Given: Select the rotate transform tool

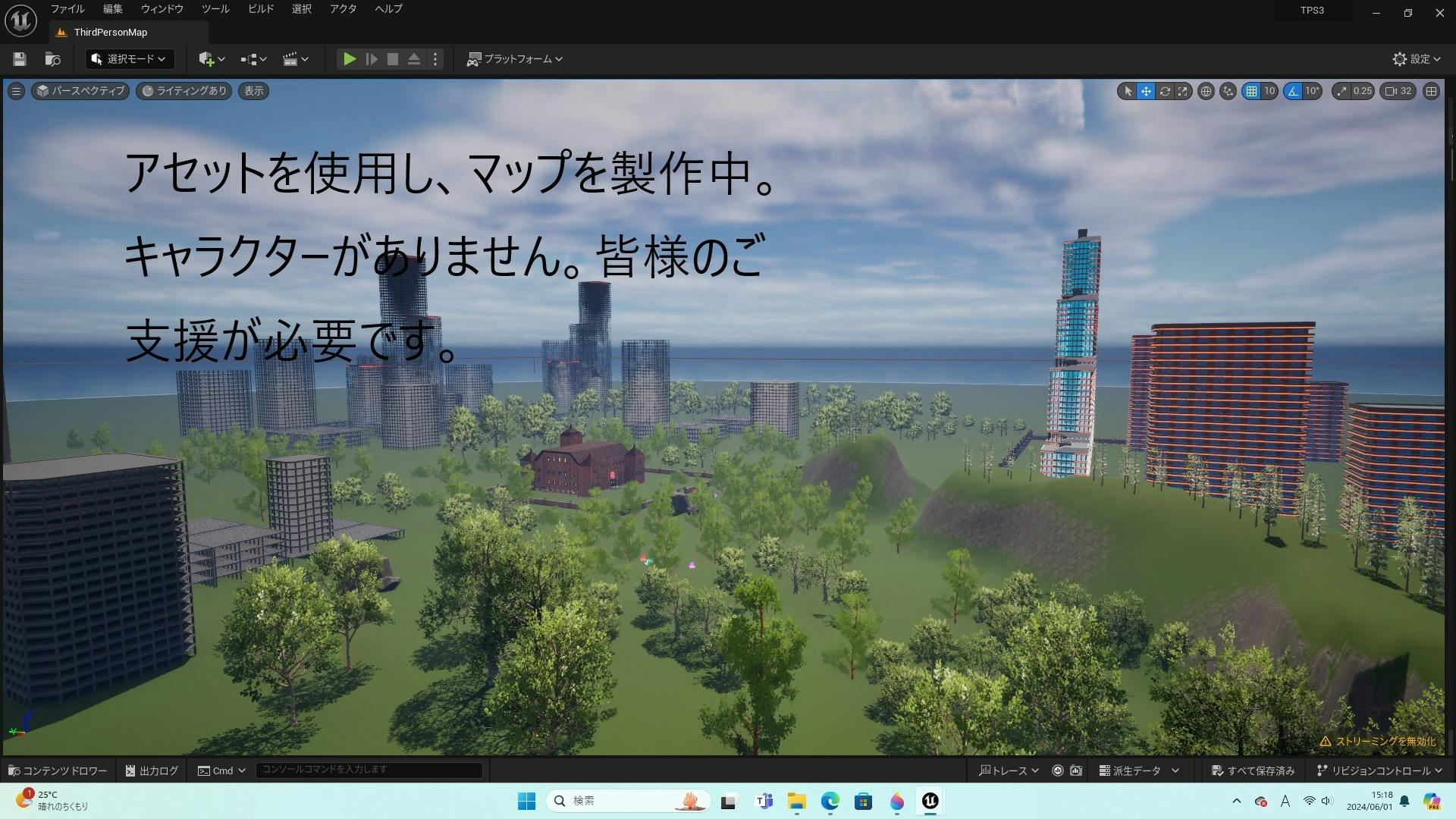Looking at the screenshot, I should click(x=1165, y=91).
